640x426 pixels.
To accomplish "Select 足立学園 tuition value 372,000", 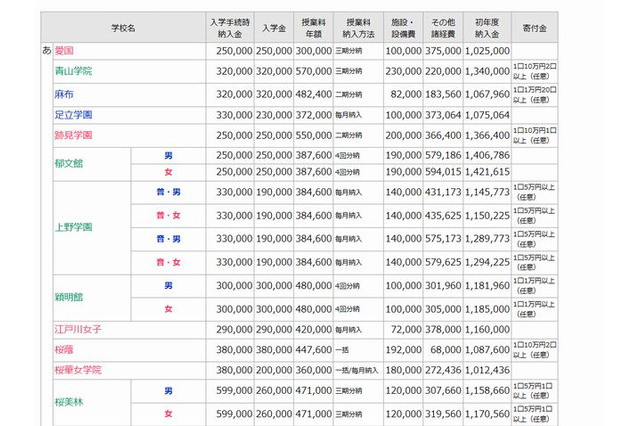I will click(313, 115).
